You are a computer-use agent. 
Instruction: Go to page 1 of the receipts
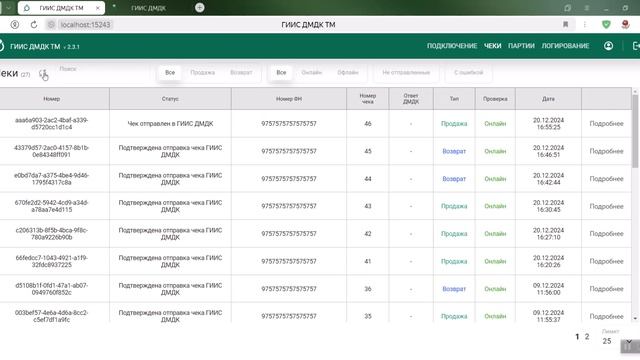click(x=577, y=337)
